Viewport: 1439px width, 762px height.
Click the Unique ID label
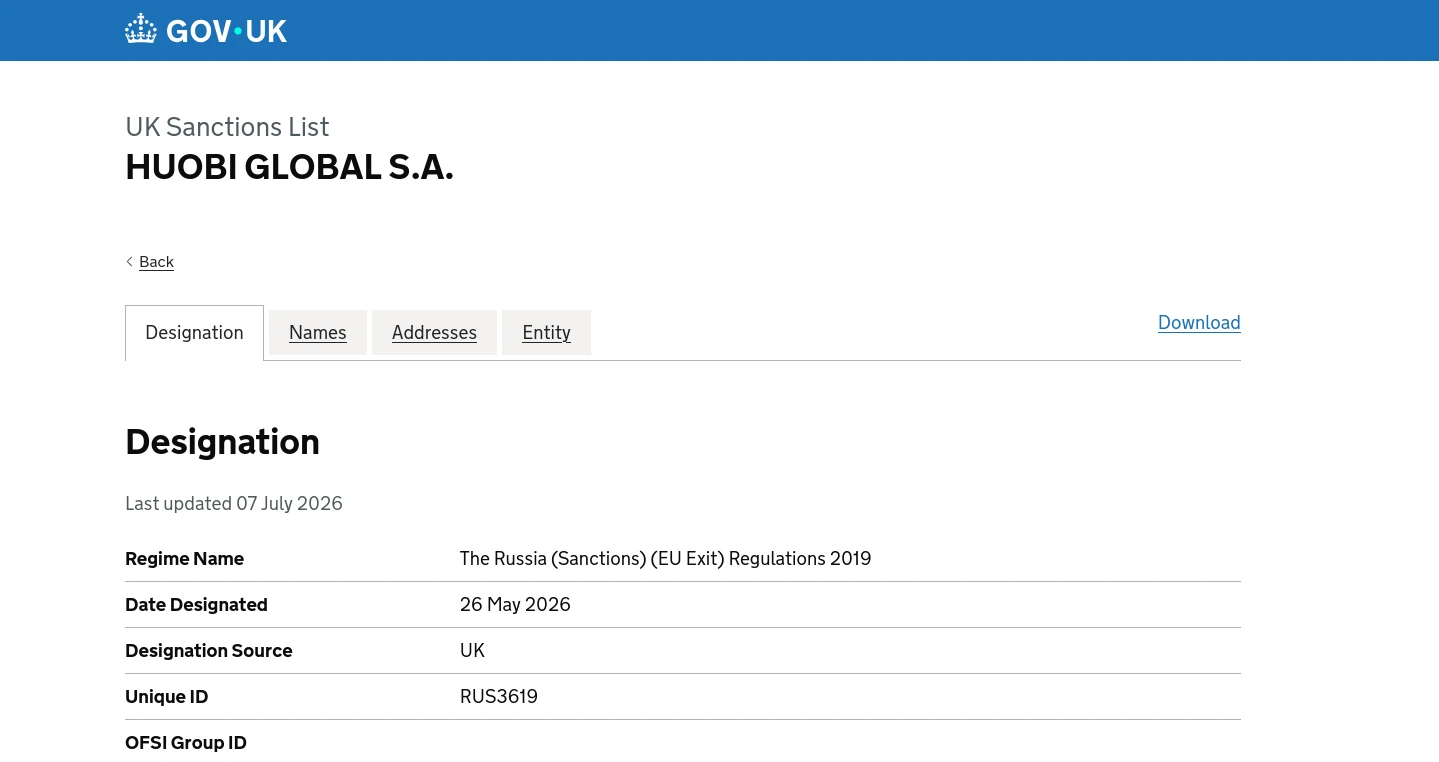click(x=166, y=697)
